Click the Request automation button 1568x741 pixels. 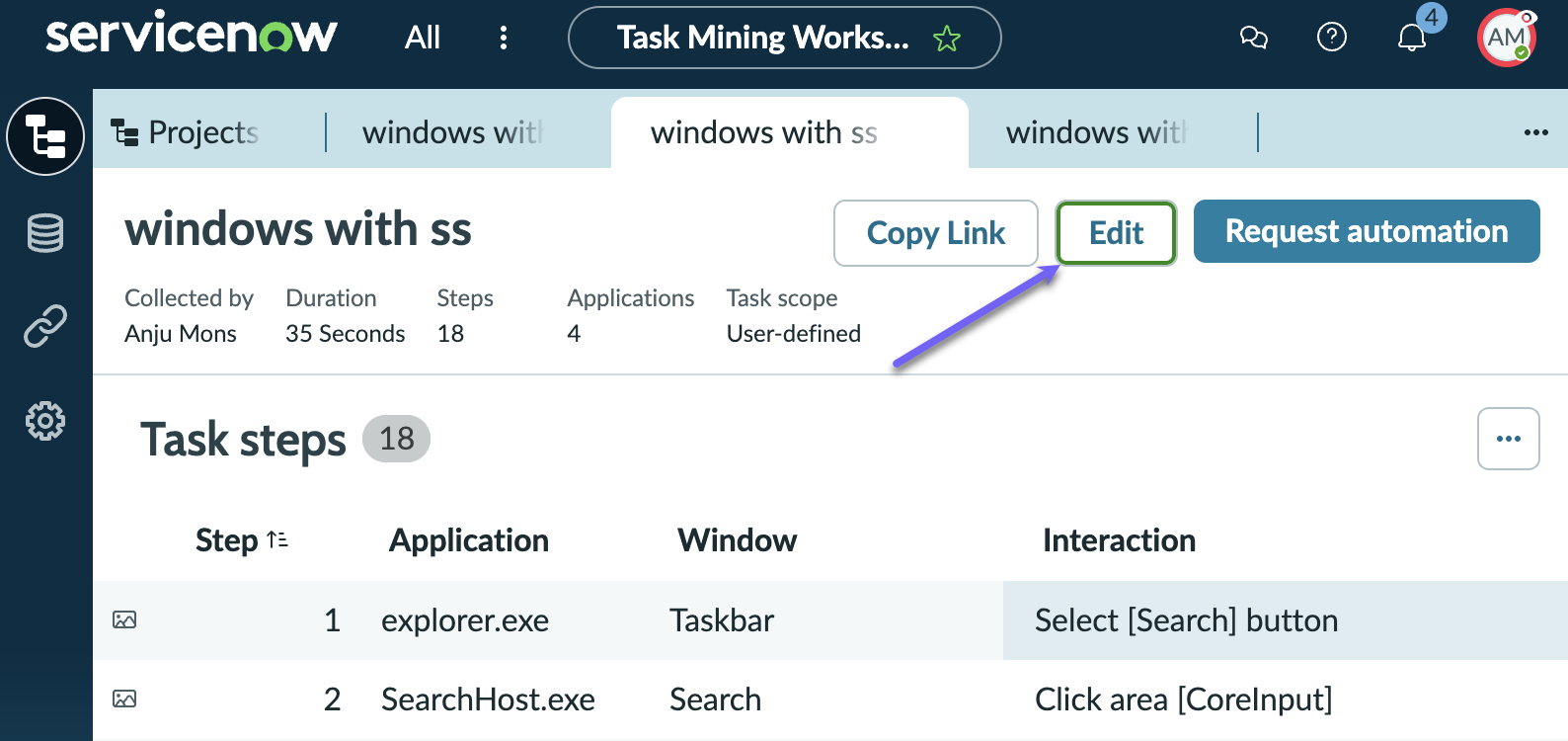pyautogui.click(x=1367, y=231)
